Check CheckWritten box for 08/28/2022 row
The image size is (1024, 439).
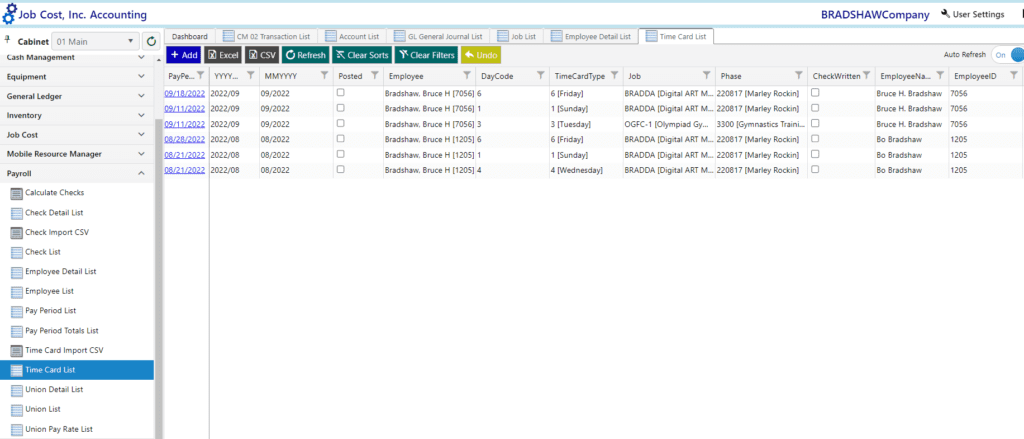pos(815,138)
